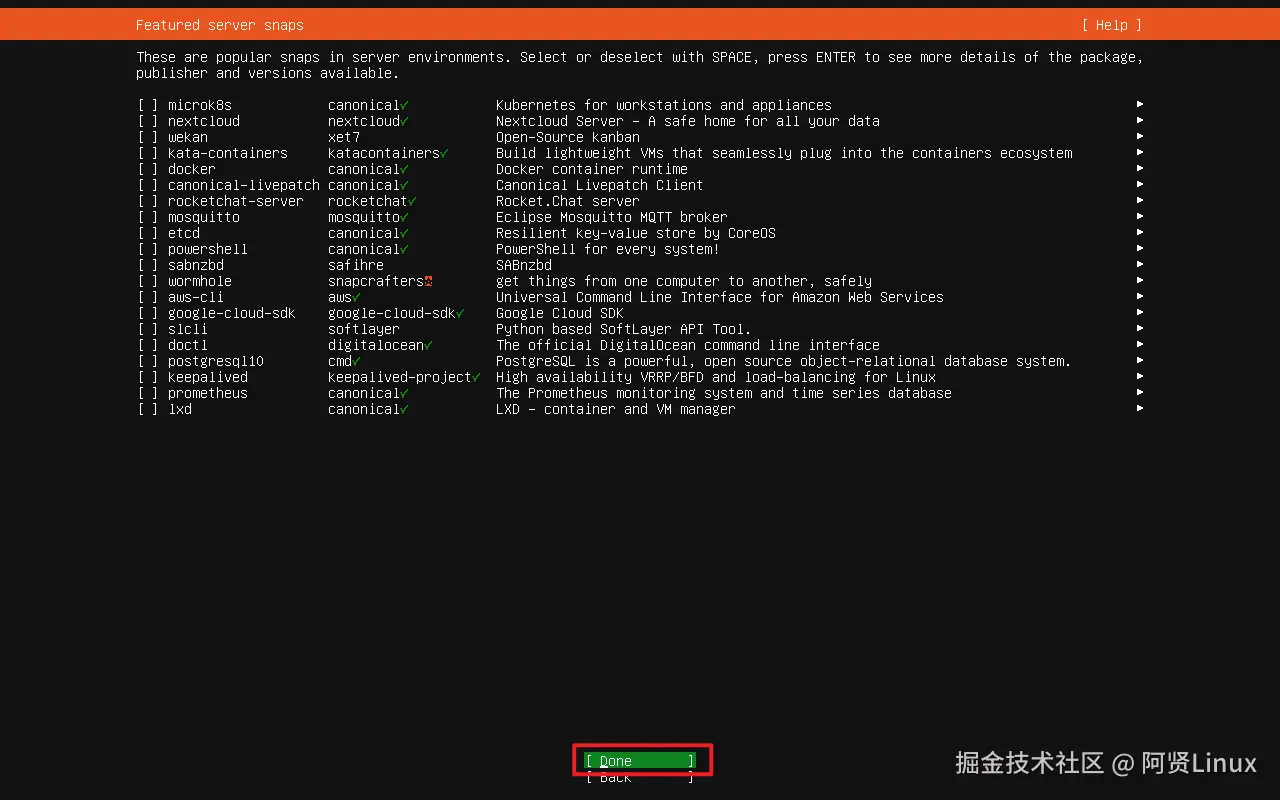Click 'Python based SoftLayer API Tool.' text
This screenshot has width=1280, height=800.
[x=624, y=329]
